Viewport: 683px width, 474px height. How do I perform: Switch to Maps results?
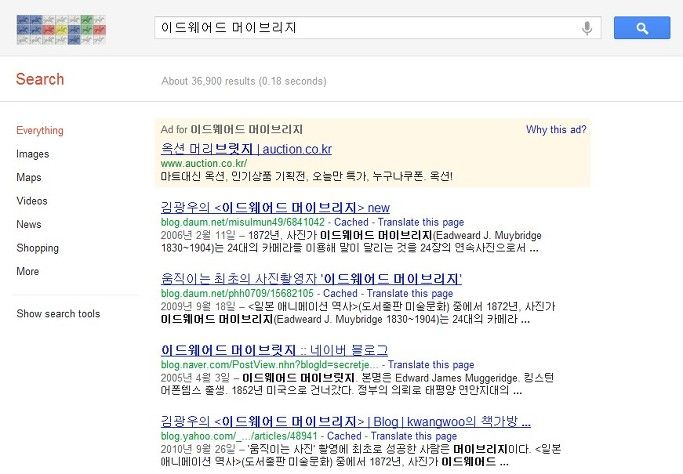(x=29, y=177)
